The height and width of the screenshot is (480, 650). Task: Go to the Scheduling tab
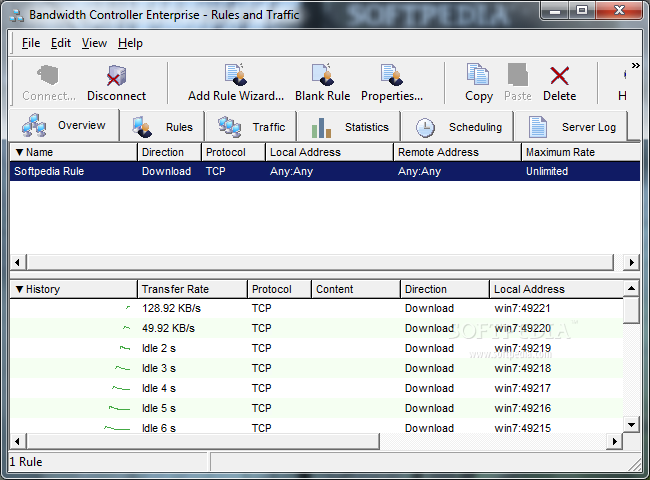click(458, 126)
